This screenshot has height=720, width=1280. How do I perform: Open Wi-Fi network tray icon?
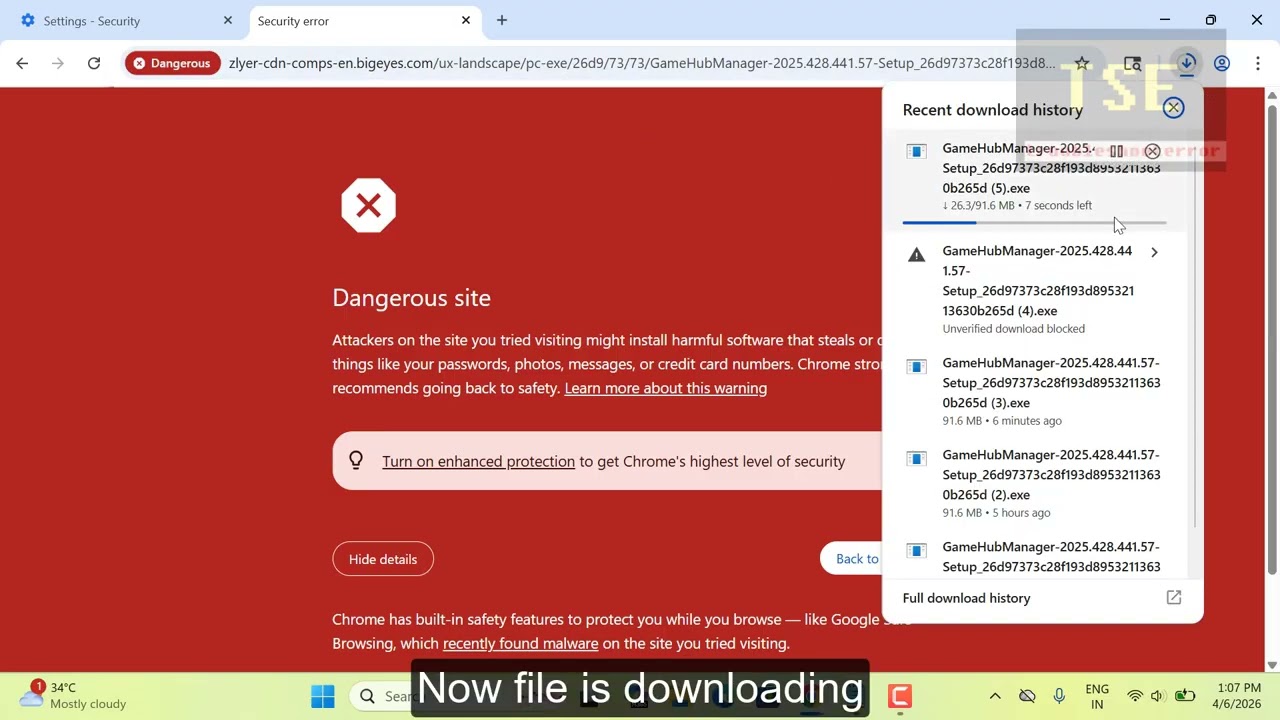coord(1134,696)
